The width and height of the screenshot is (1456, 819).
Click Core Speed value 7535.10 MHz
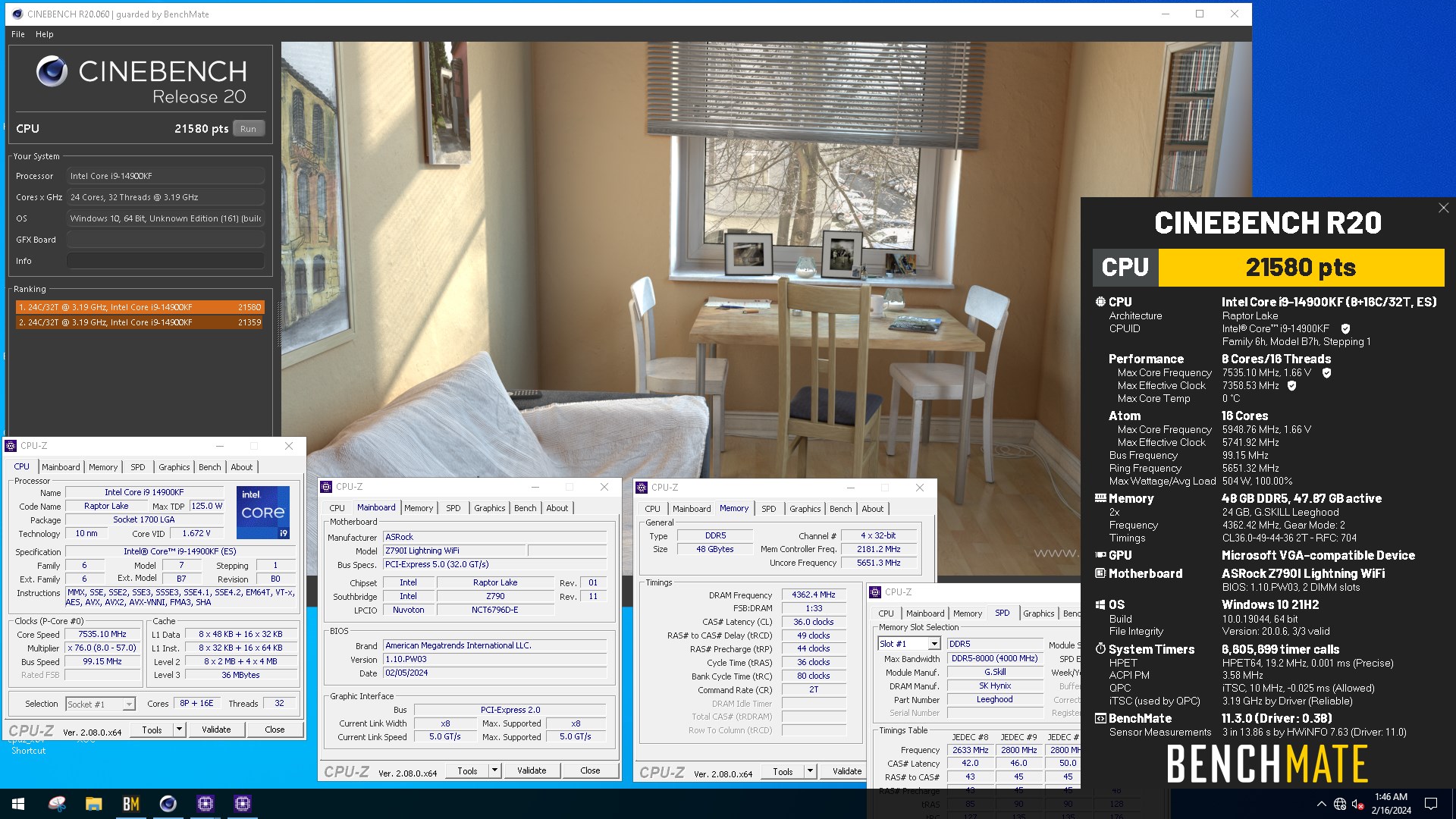tap(102, 634)
